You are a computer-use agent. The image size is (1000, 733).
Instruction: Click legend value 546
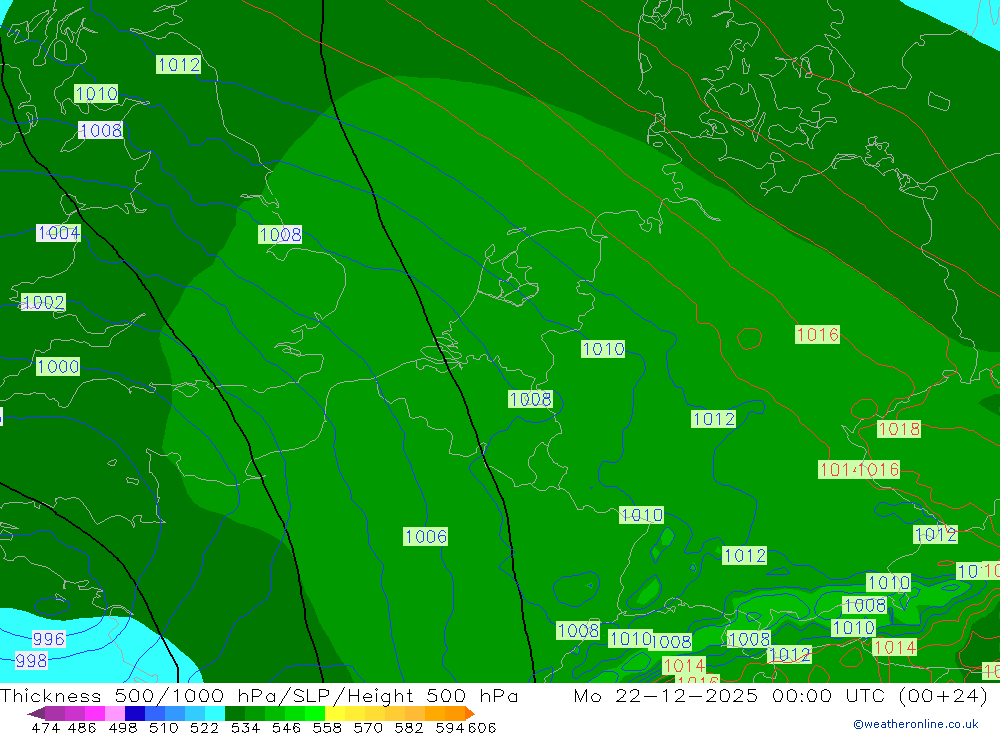click(286, 727)
